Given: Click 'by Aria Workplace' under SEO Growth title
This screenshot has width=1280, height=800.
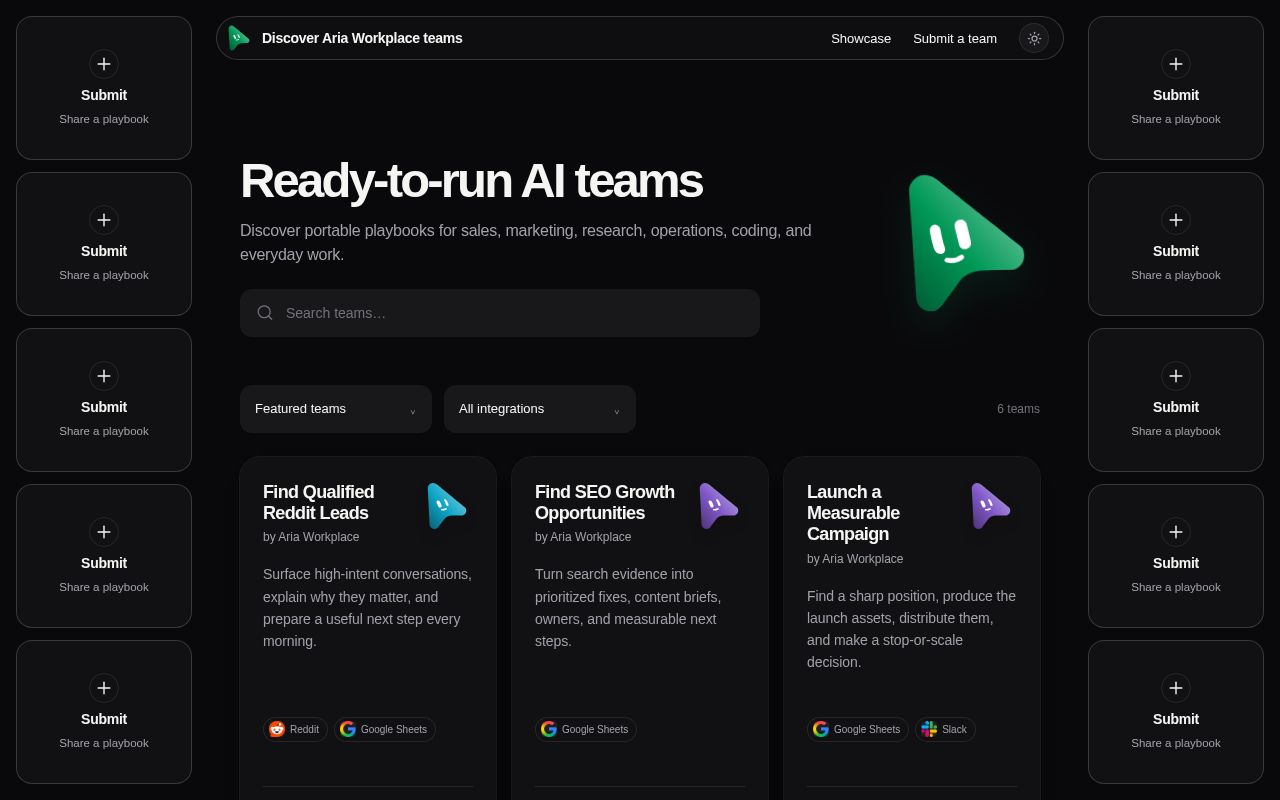Looking at the screenshot, I should [583, 537].
